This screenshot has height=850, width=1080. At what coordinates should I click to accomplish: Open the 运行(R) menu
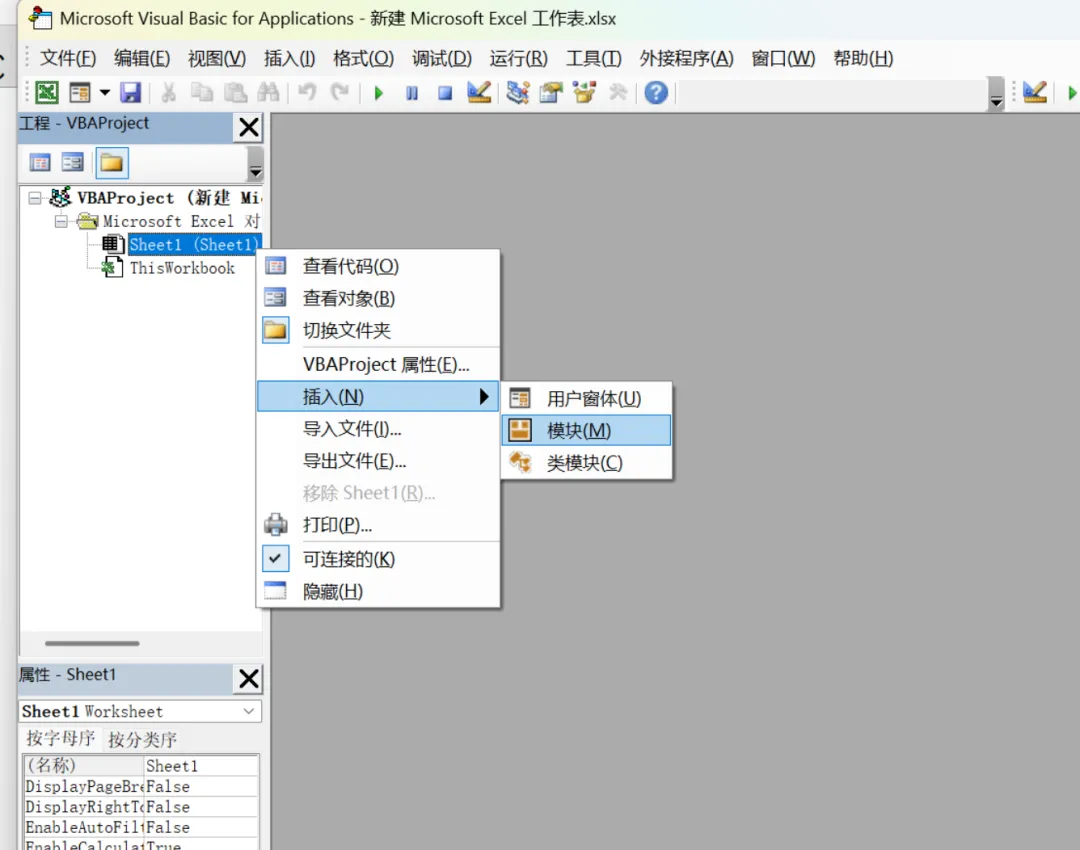(519, 59)
